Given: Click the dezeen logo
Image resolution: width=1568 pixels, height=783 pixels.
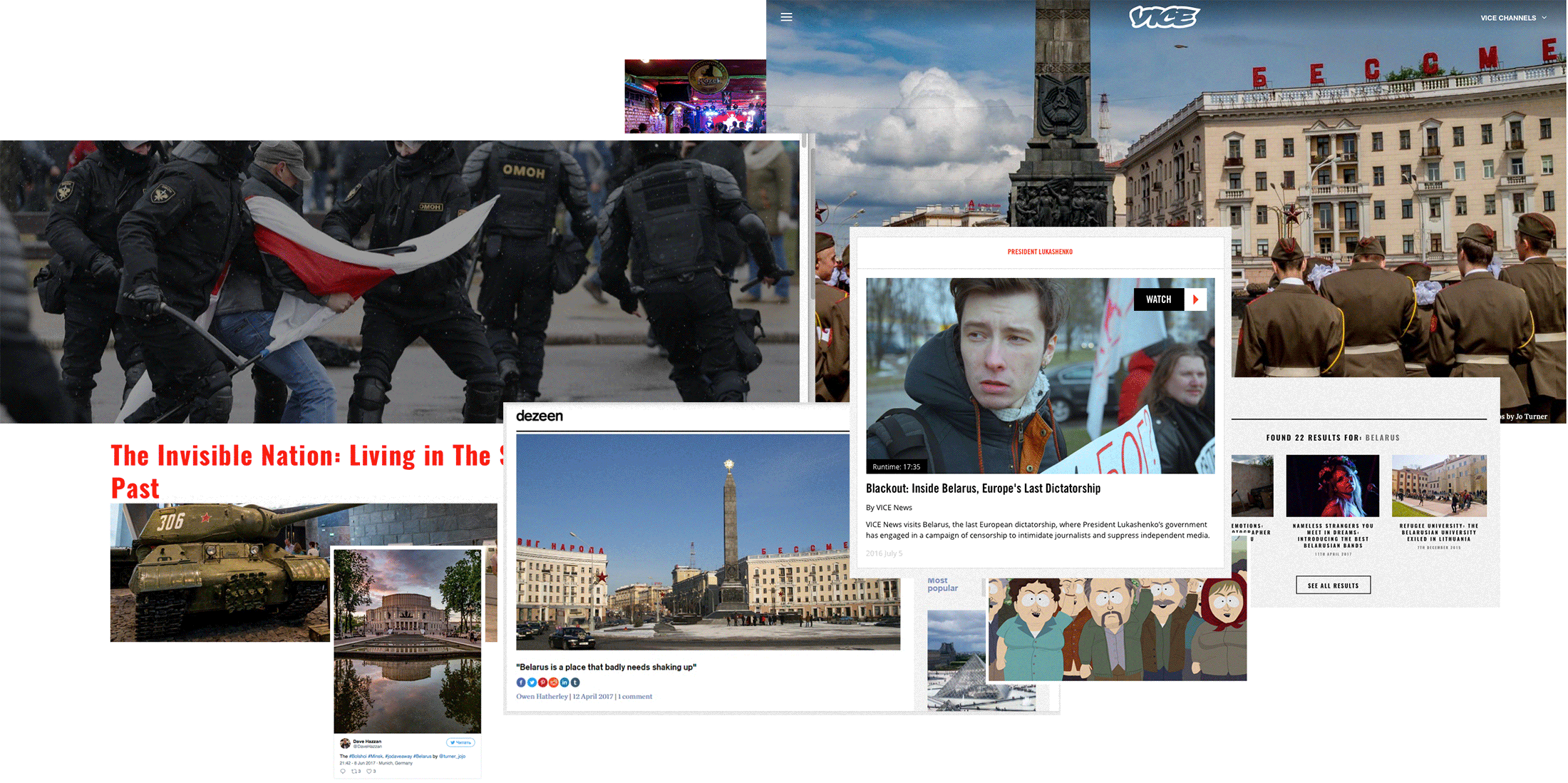Looking at the screenshot, I should click(540, 416).
